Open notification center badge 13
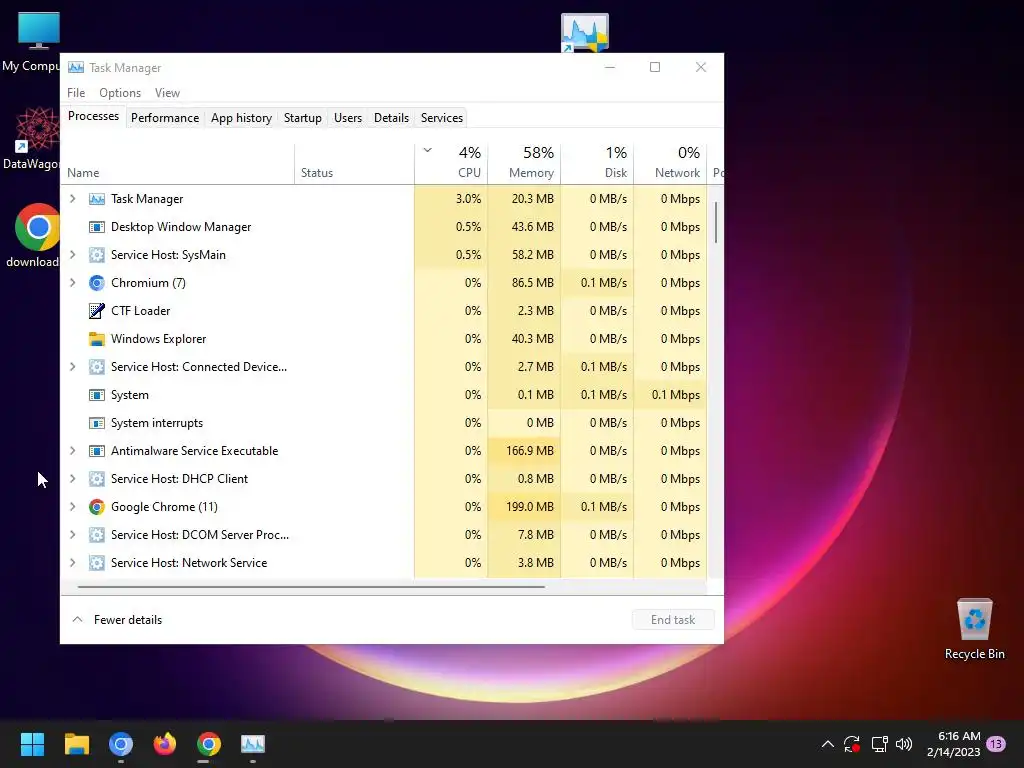 coord(996,744)
